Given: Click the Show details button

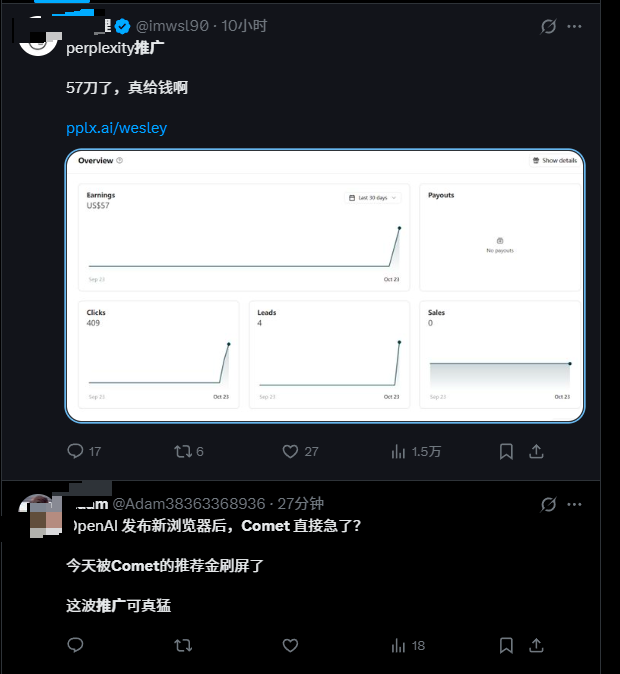Looking at the screenshot, I should coord(555,160).
